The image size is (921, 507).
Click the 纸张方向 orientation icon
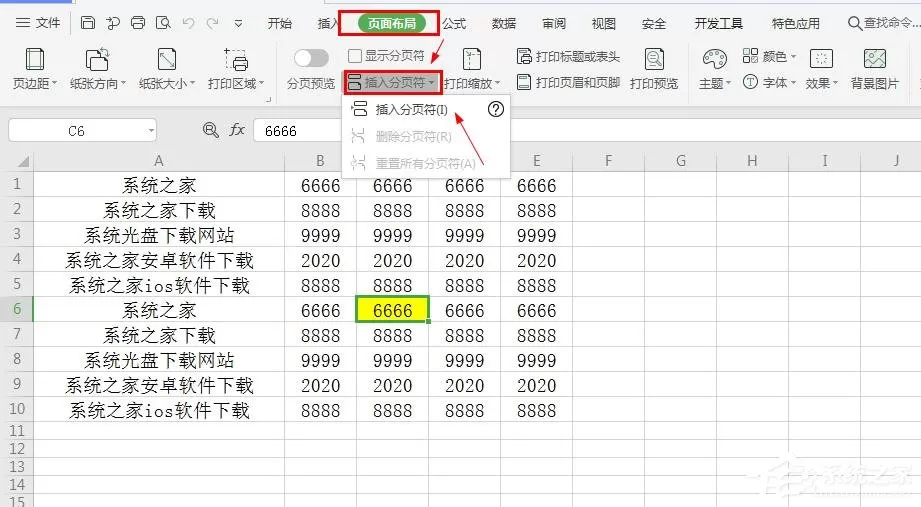(x=97, y=59)
